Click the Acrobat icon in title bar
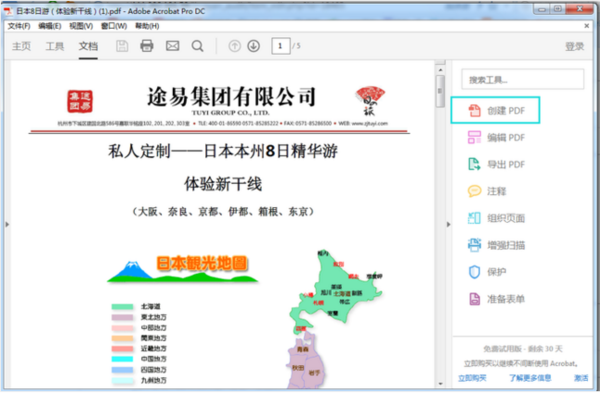Image resolution: width=600 pixels, height=393 pixels. 8,11
